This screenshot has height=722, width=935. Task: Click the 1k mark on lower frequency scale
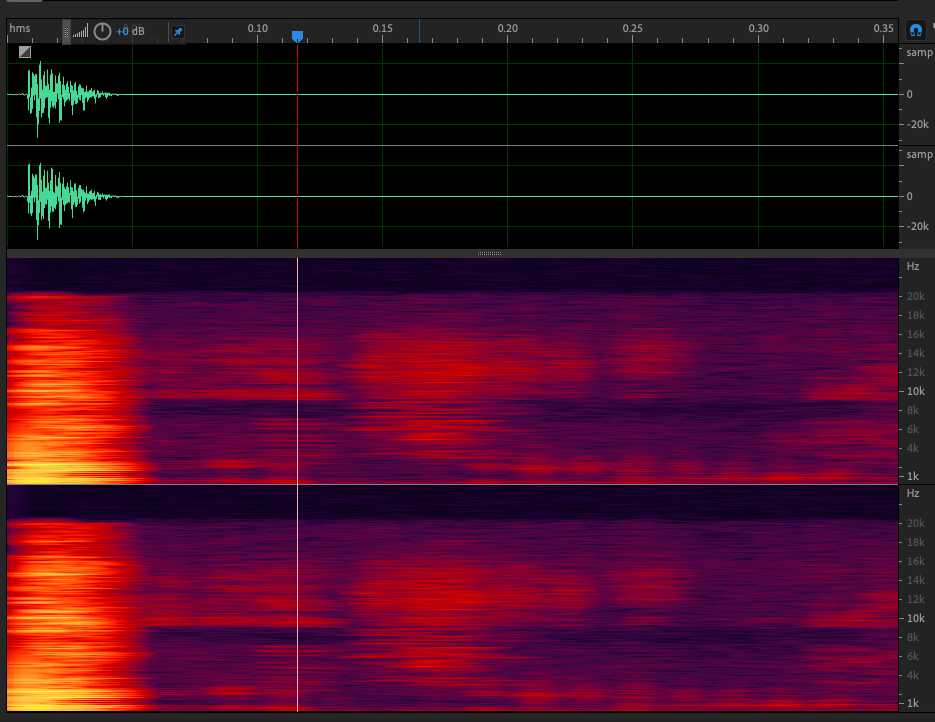[914, 703]
